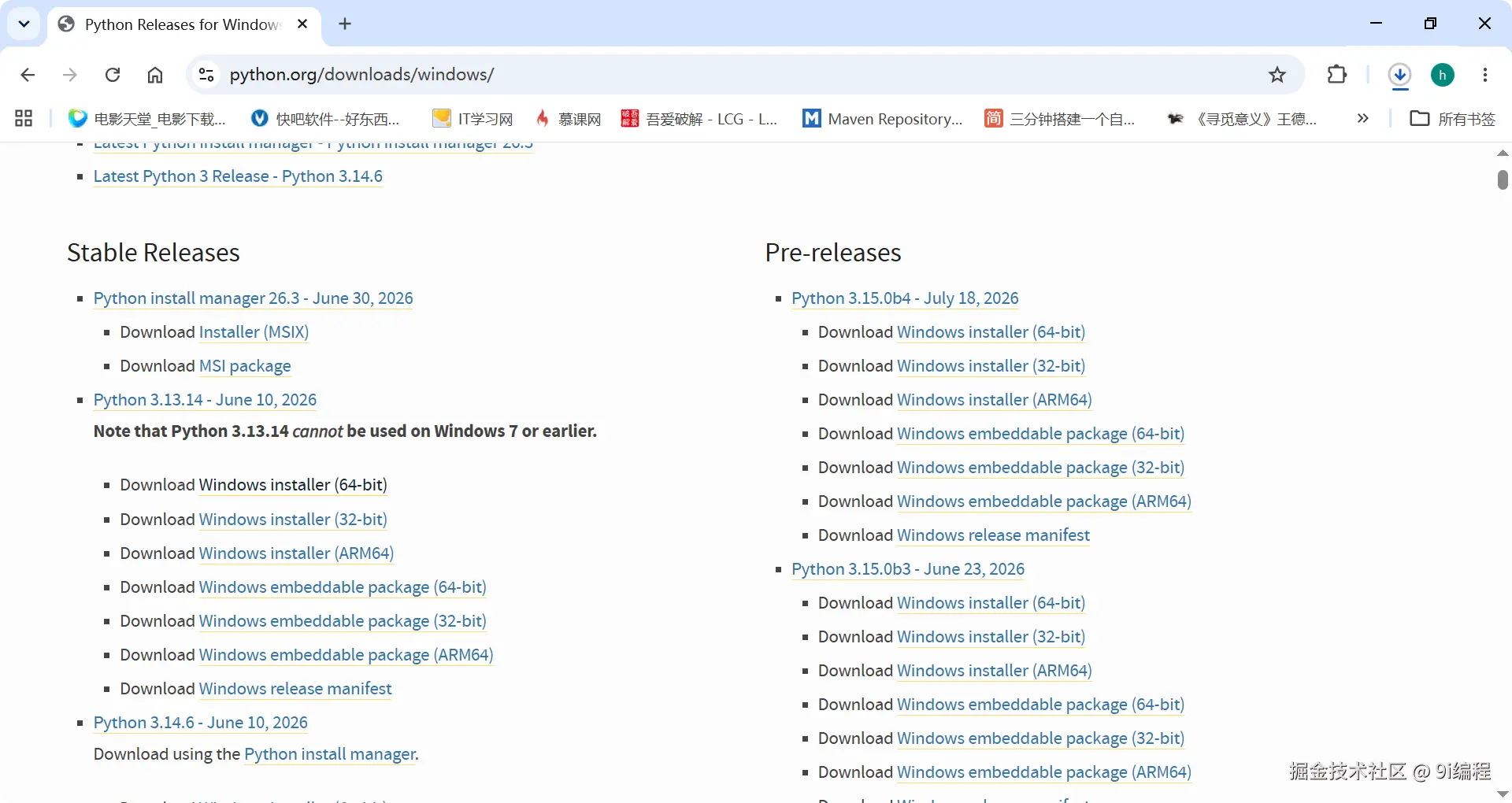Open Python 3.15.0b3 - June 23, 2026 link

click(908, 569)
